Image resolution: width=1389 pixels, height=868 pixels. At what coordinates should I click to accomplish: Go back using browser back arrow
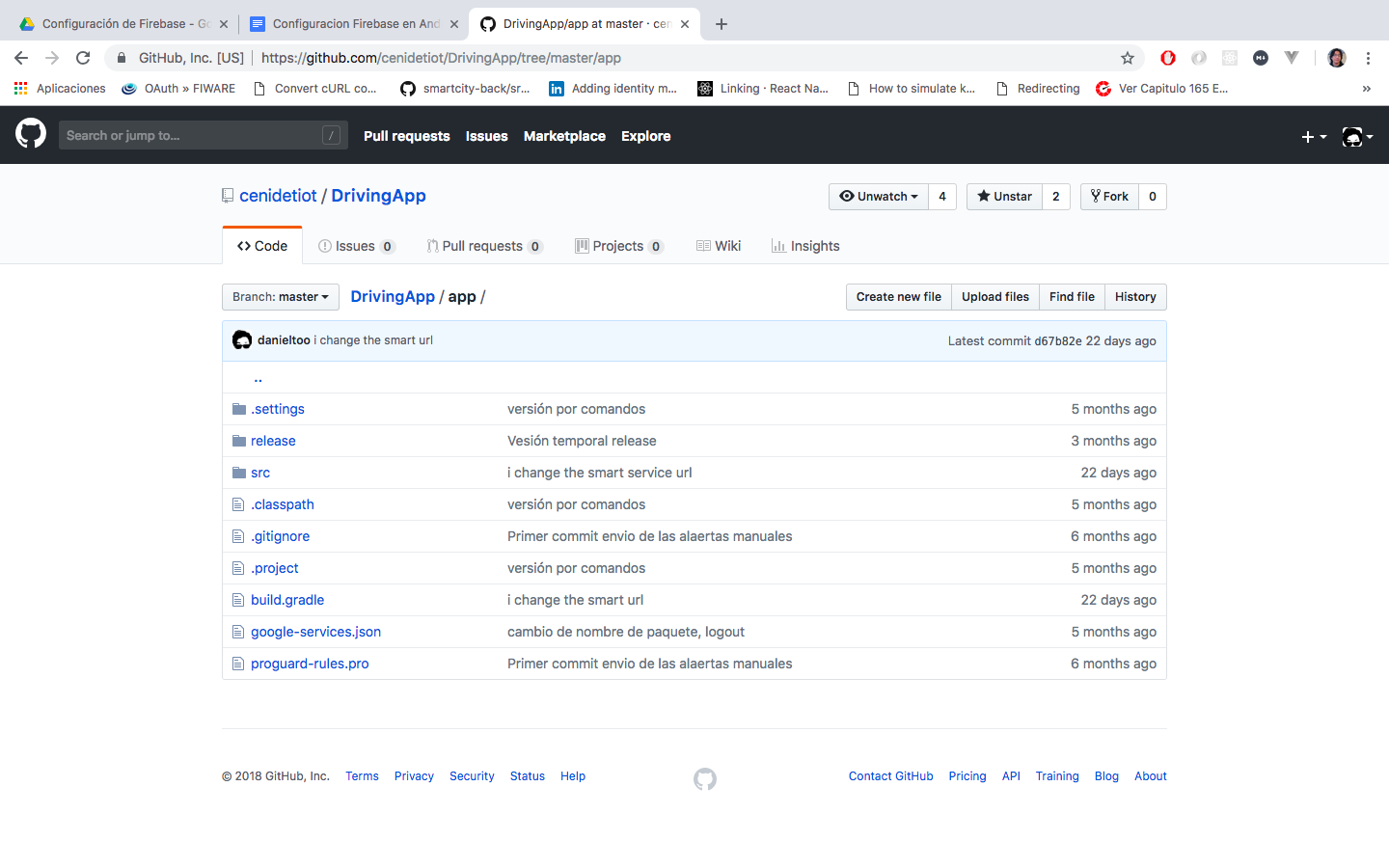[21, 58]
